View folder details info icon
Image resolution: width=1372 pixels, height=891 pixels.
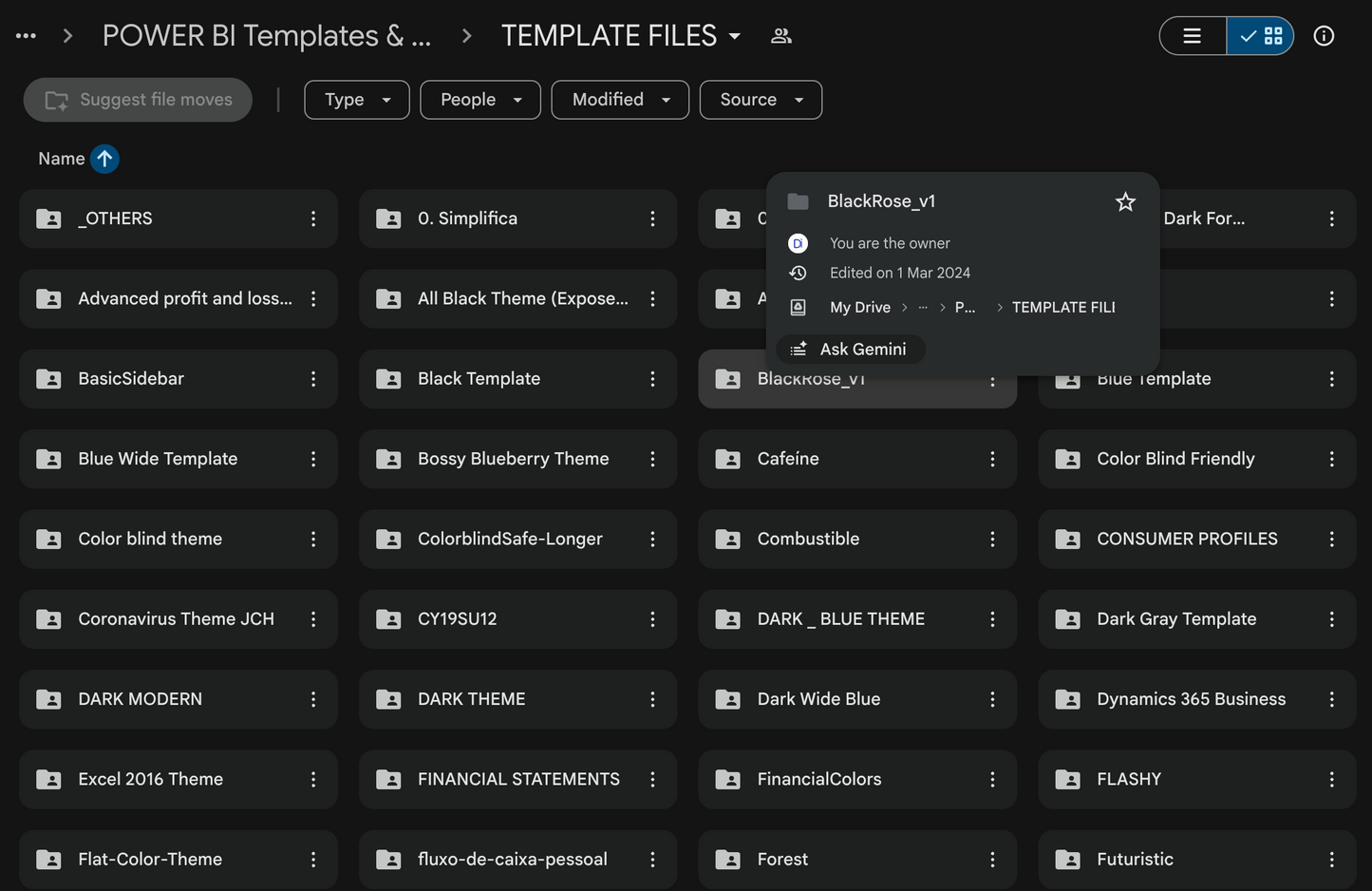click(x=1324, y=36)
